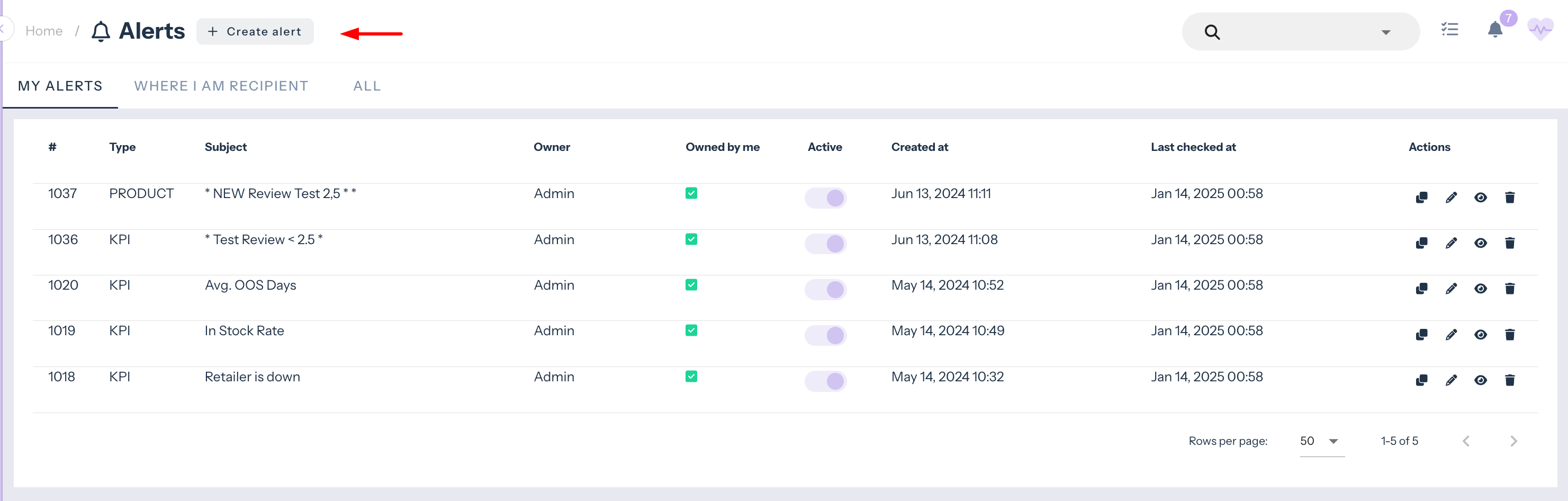Open the task checklist icon

point(1449,29)
